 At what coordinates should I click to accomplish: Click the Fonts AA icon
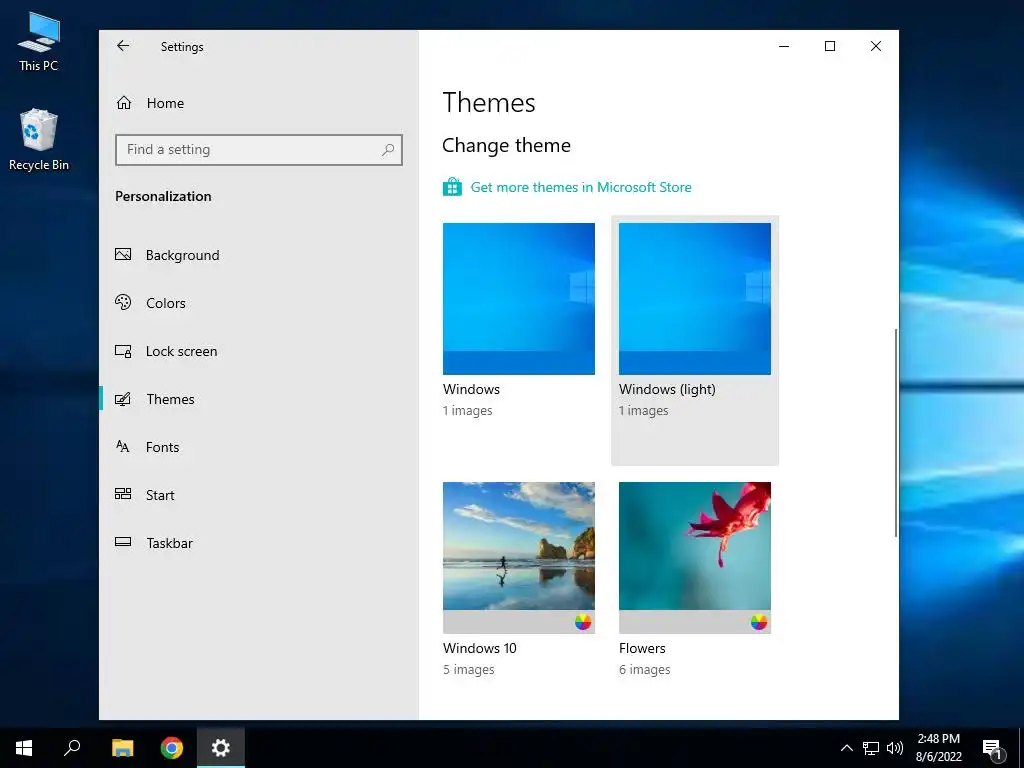coord(123,447)
